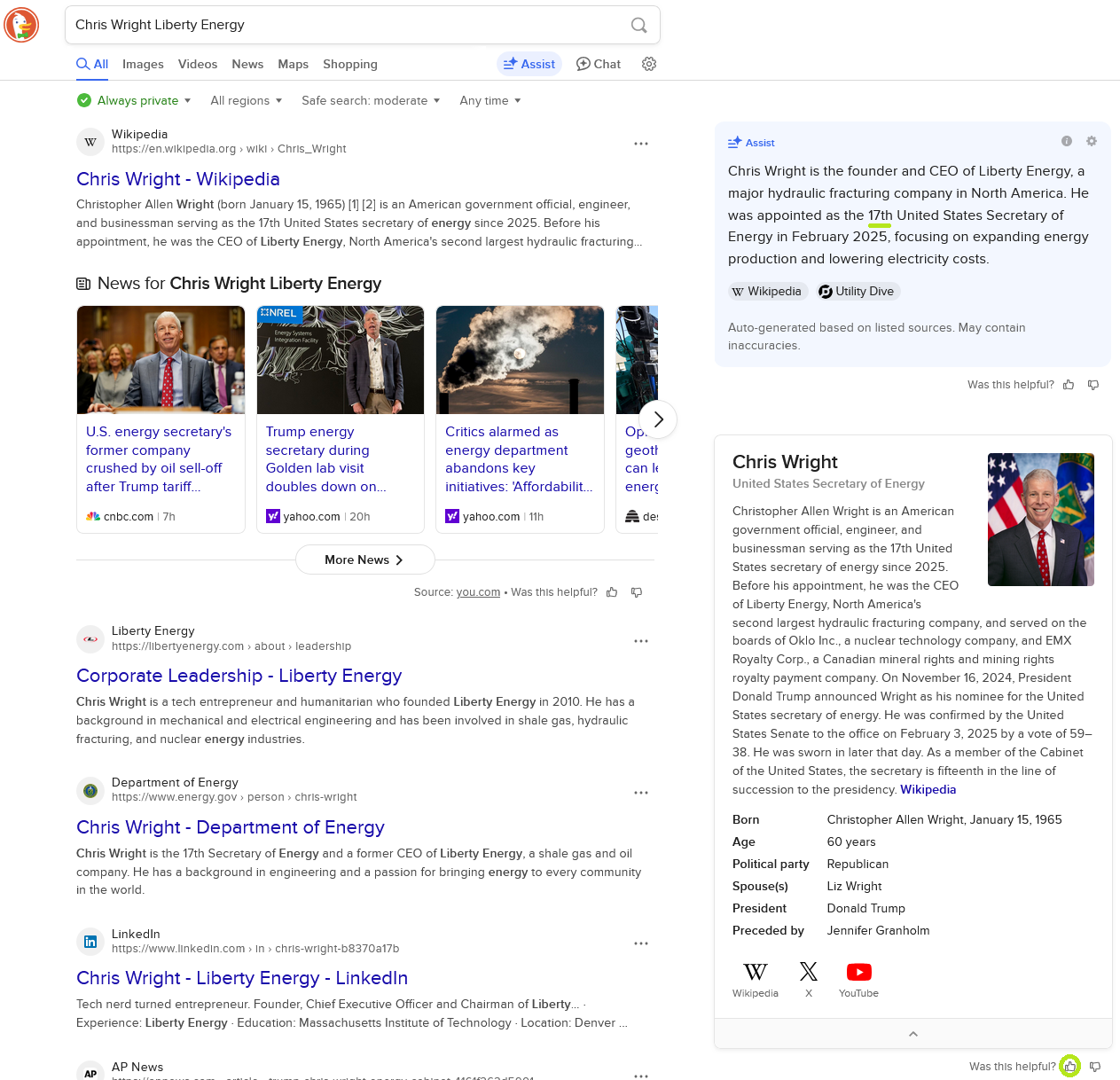The image size is (1120, 1080).
Task: Switch to Images tab
Action: [143, 64]
